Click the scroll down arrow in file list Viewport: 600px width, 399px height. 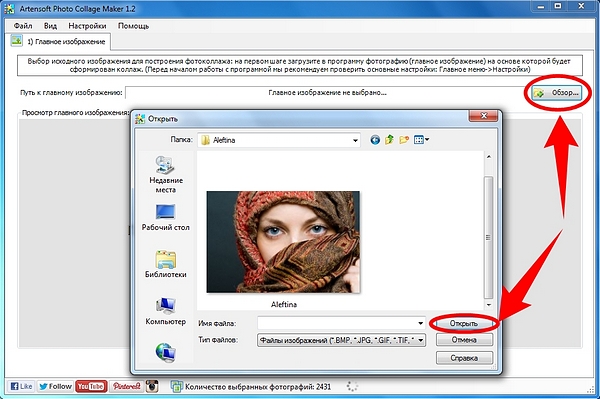(x=488, y=305)
